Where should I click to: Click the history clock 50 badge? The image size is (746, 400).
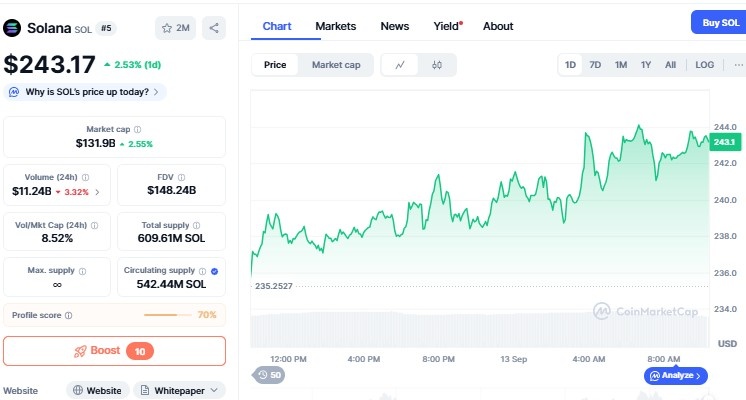tap(269, 375)
